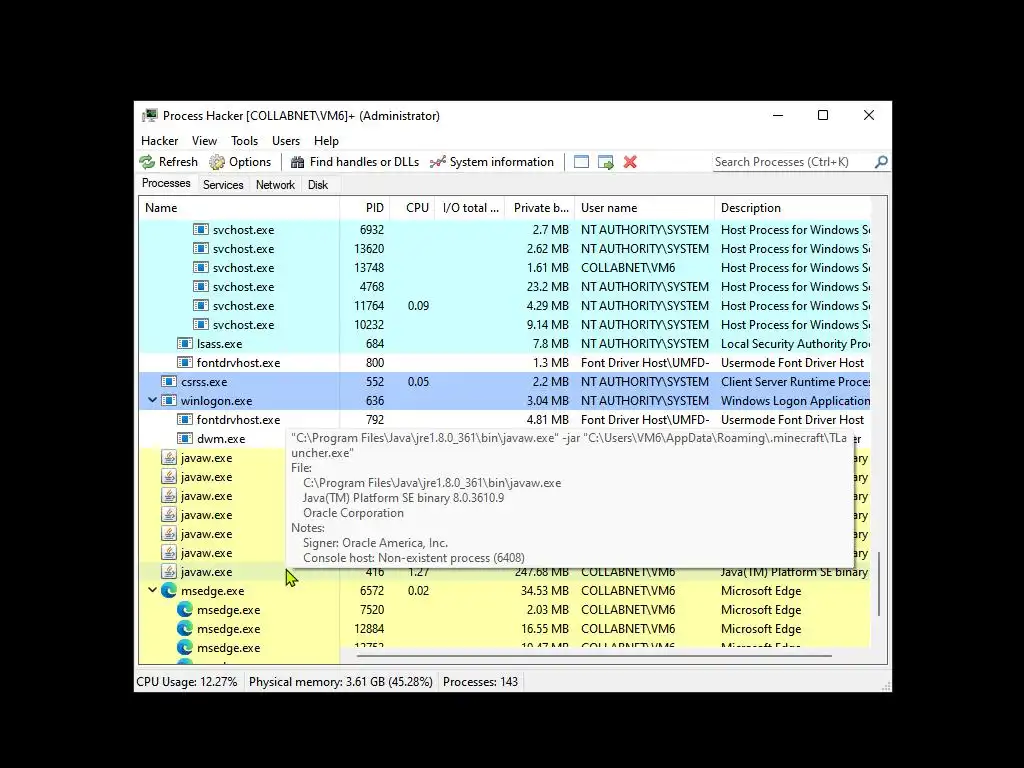Select the dwm.exe process name
Screen dimensions: 1024x768
221,439
